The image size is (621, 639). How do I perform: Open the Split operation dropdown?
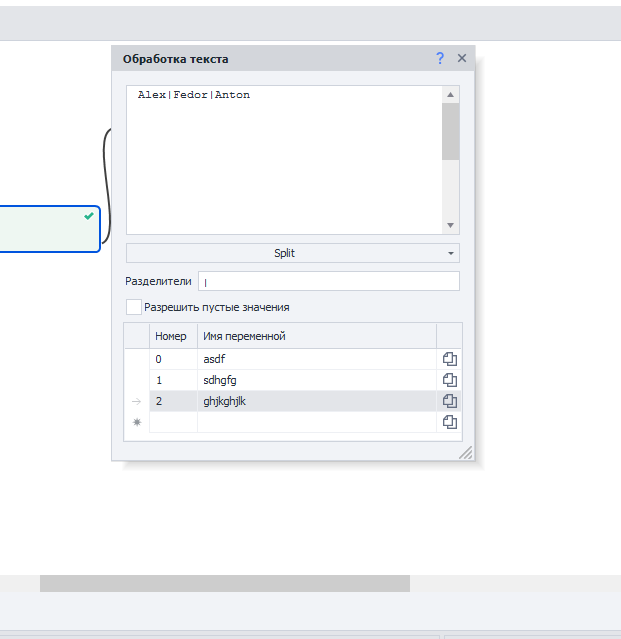pos(292,254)
